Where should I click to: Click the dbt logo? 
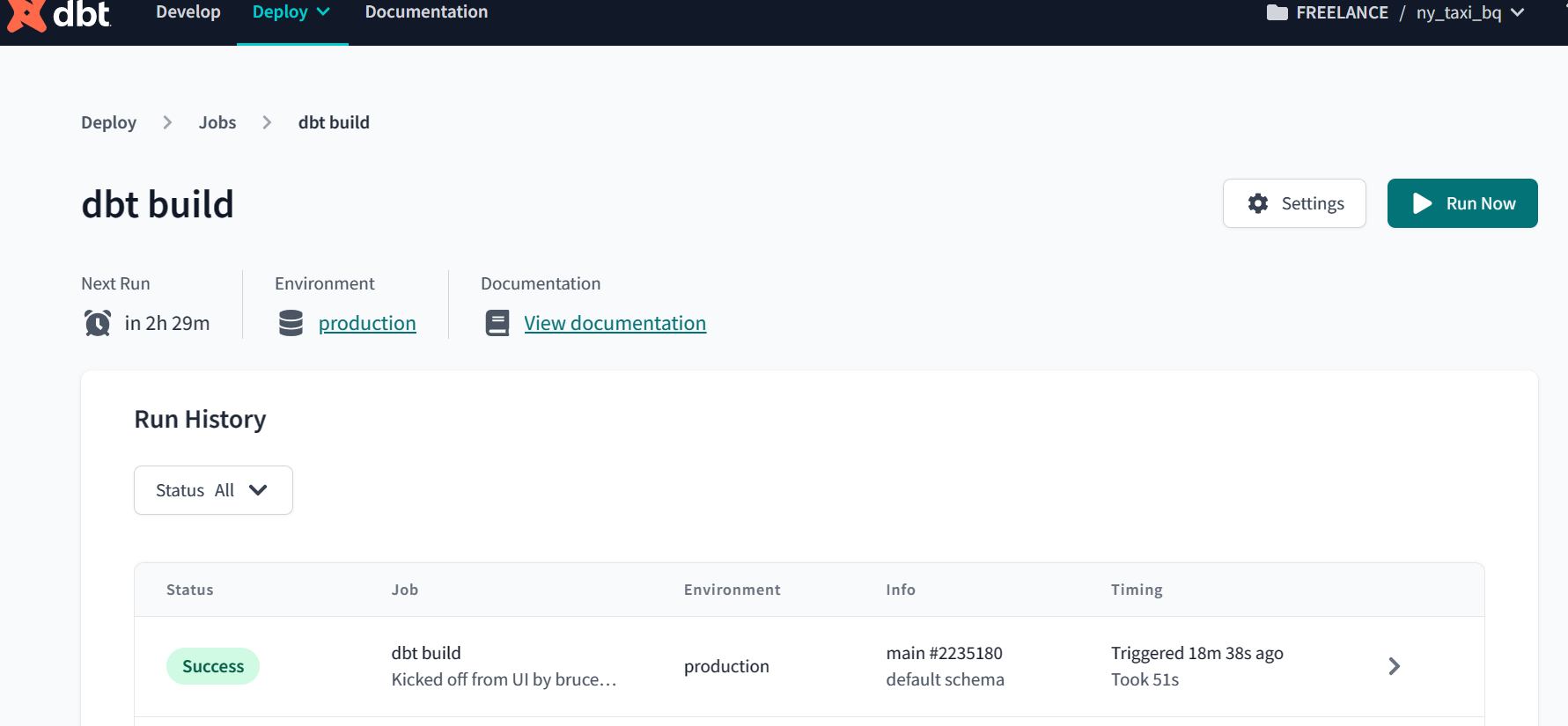pyautogui.click(x=58, y=14)
